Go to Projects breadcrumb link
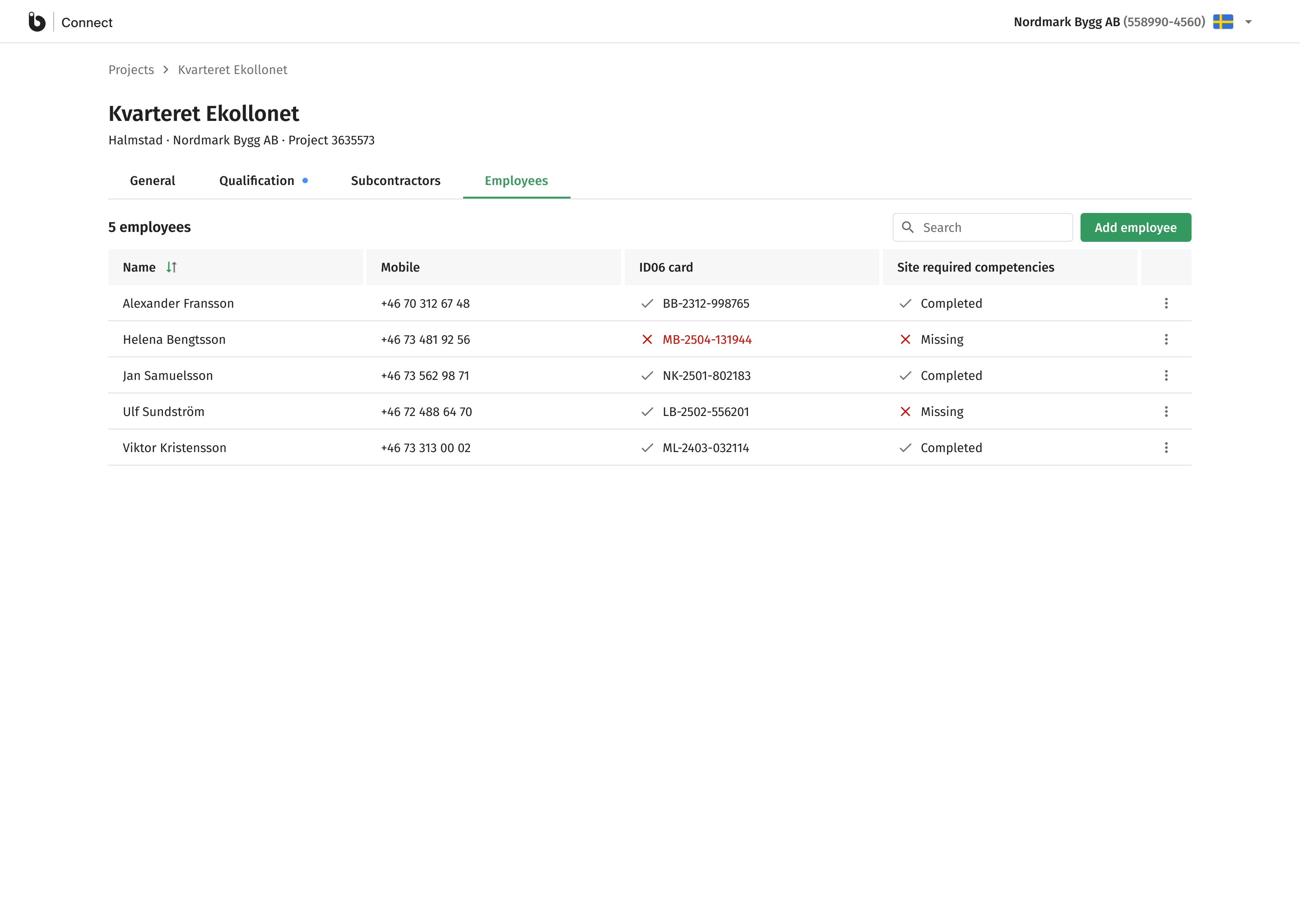Viewport: 1300px width, 924px height. [x=131, y=69]
